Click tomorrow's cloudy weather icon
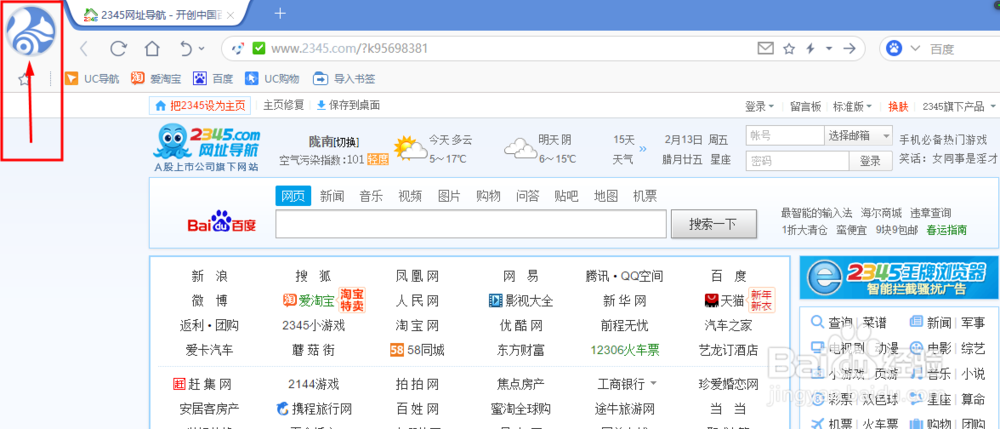1000x429 pixels. coord(520,149)
